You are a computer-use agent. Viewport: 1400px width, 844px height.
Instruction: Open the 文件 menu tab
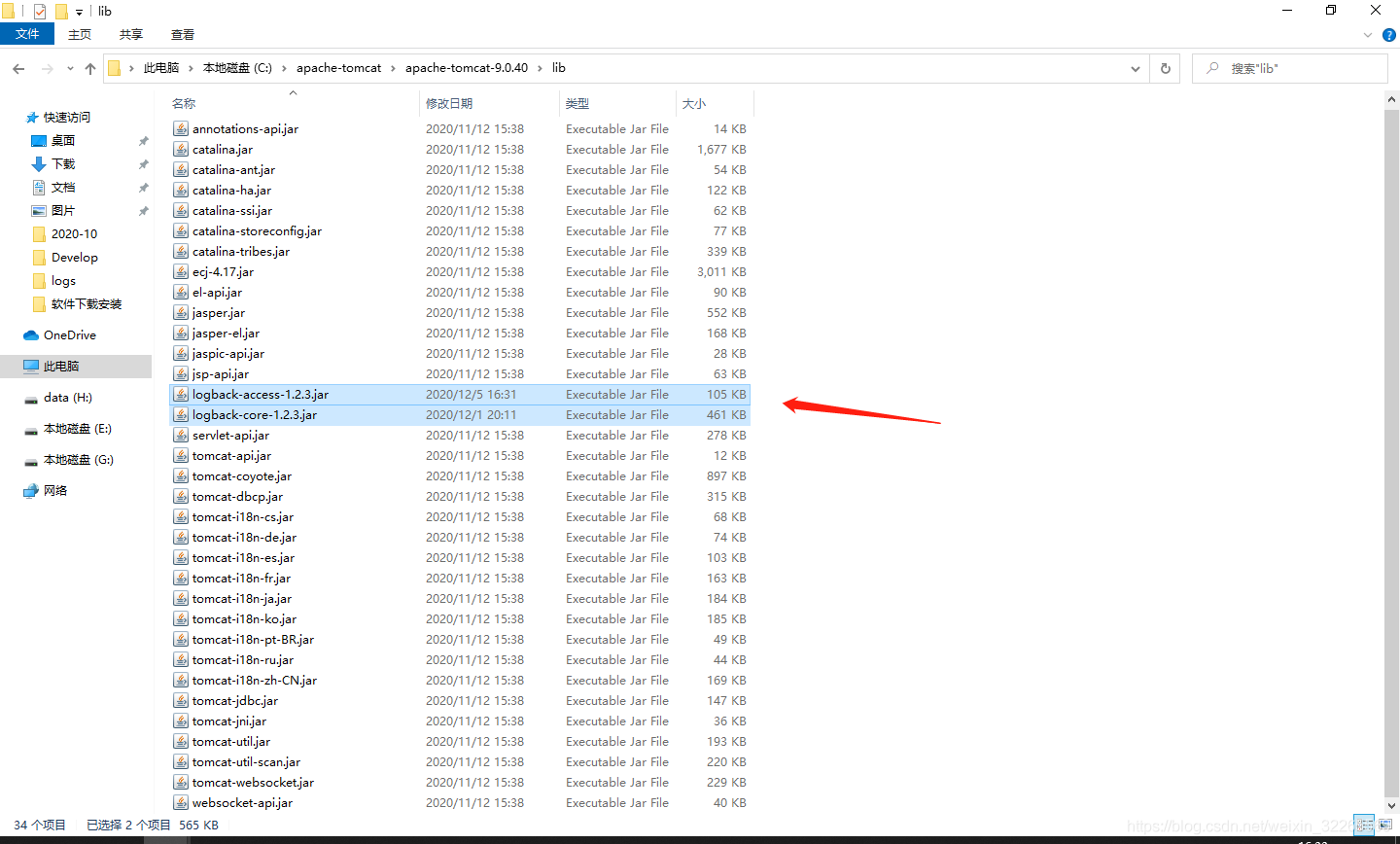coord(27,34)
